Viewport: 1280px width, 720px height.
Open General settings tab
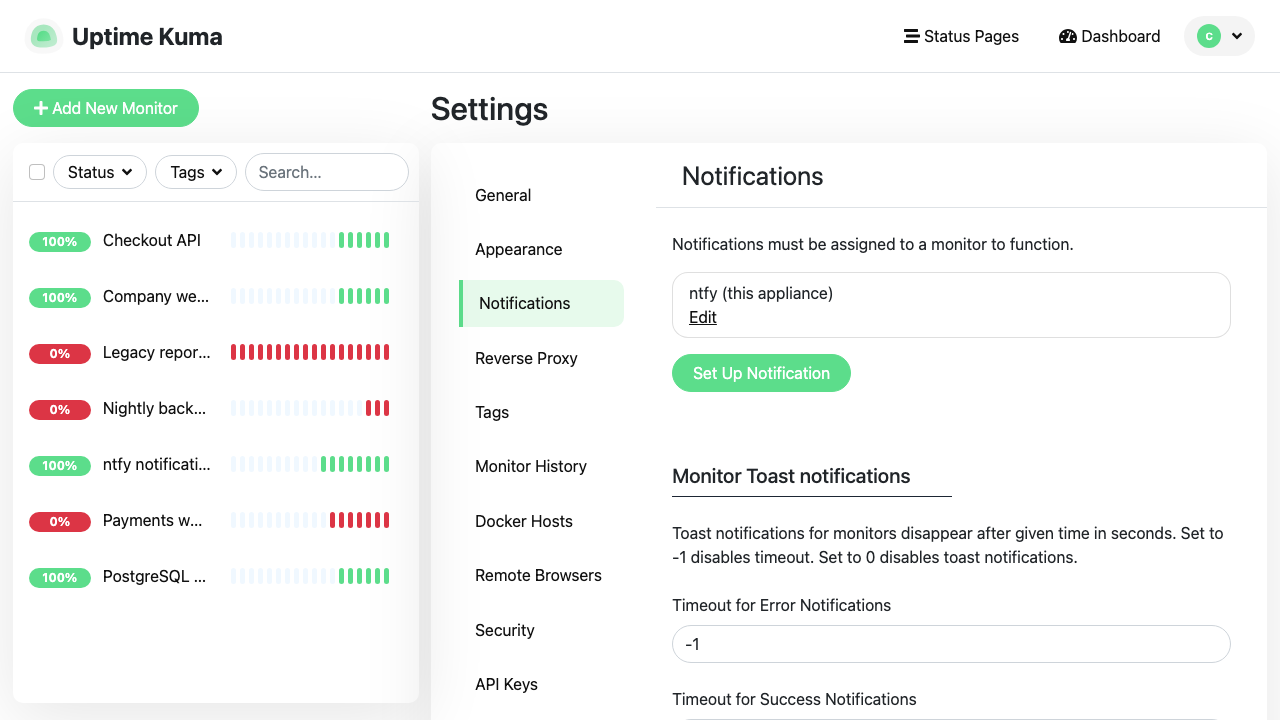541,195
